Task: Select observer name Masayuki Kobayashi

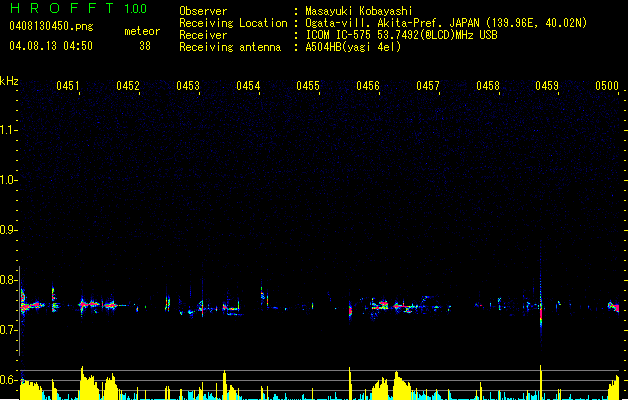Action: pos(359,11)
